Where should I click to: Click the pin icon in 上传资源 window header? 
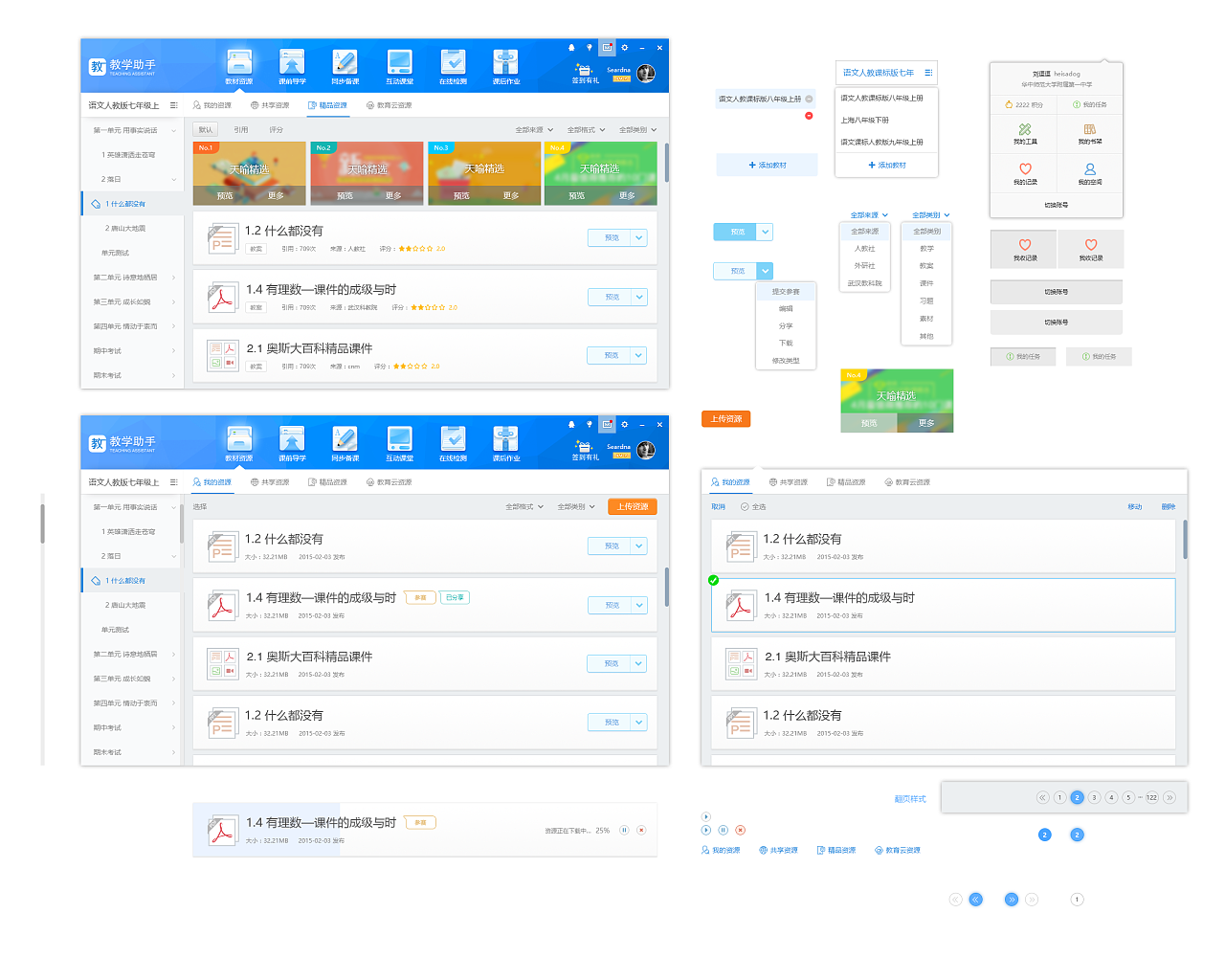click(x=590, y=424)
